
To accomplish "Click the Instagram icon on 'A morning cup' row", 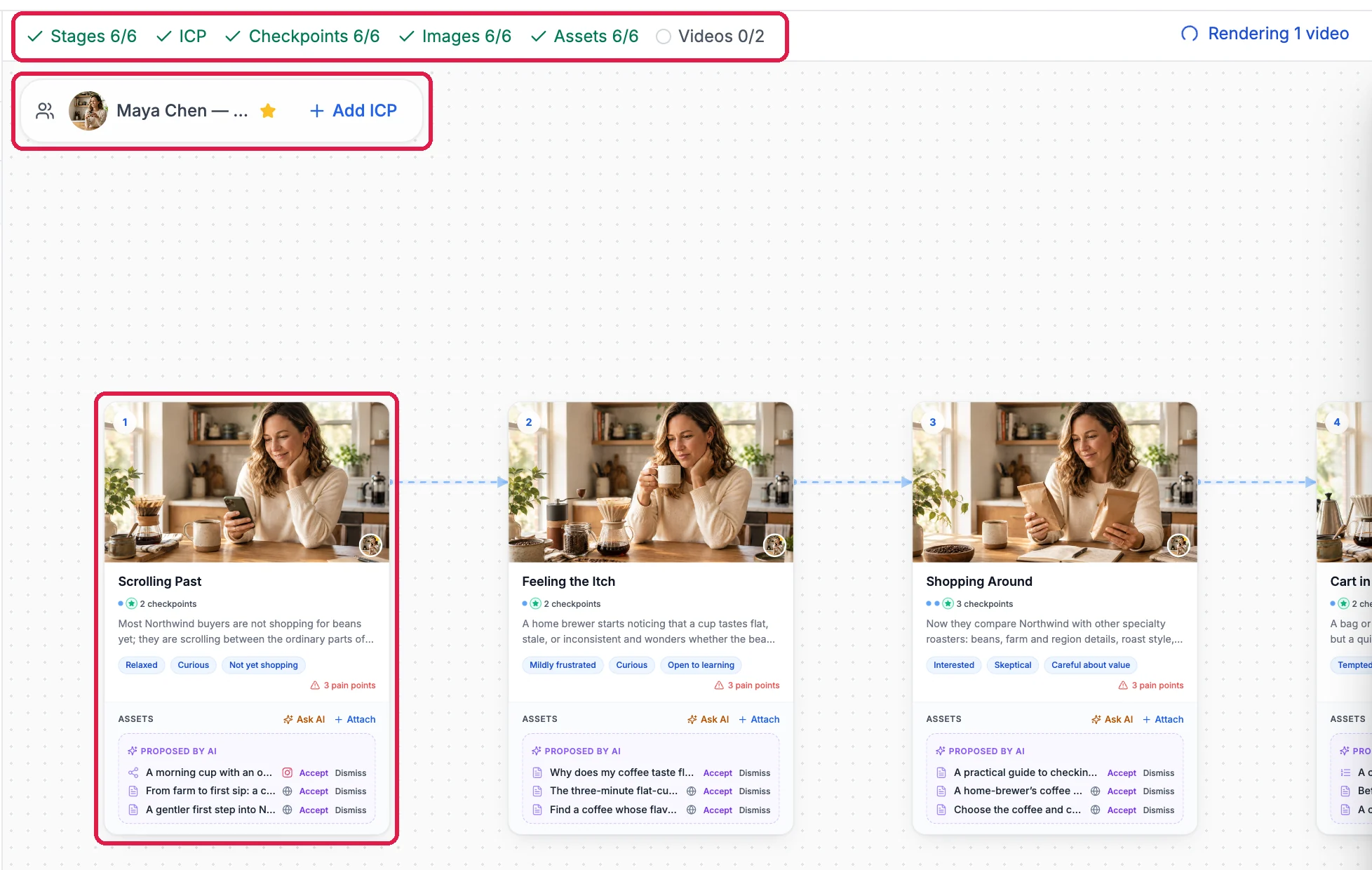I will click(288, 772).
